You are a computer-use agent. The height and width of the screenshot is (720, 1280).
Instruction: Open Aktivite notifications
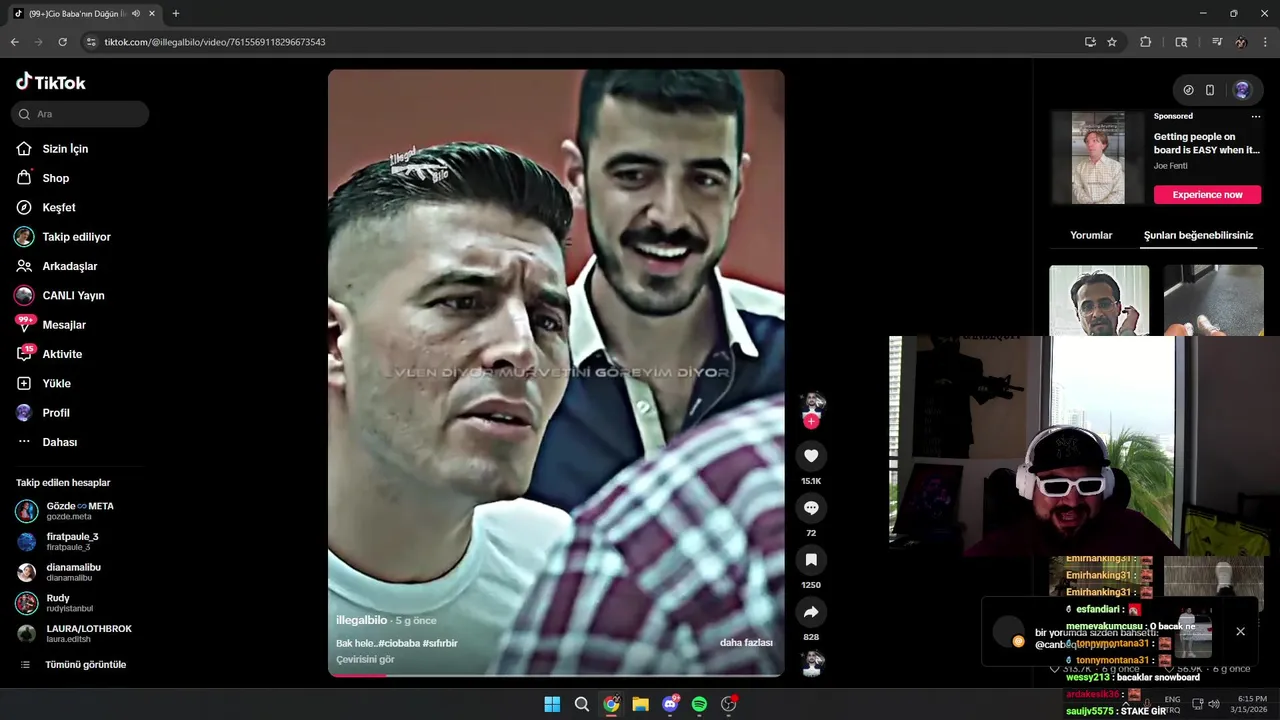pos(62,354)
